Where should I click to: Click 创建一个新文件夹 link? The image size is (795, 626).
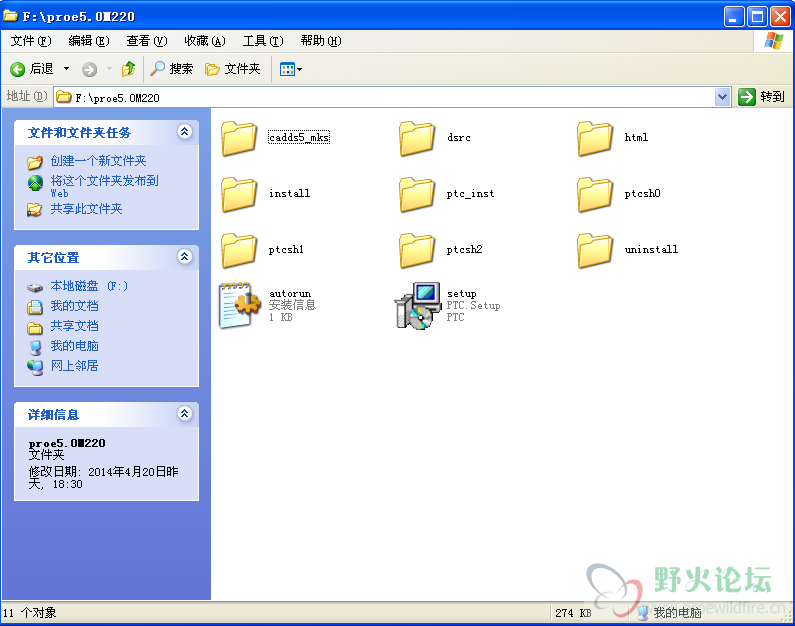tap(98, 161)
